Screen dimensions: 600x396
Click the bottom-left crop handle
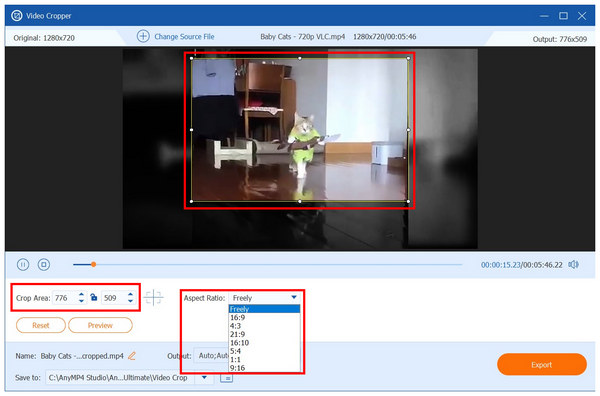191,201
